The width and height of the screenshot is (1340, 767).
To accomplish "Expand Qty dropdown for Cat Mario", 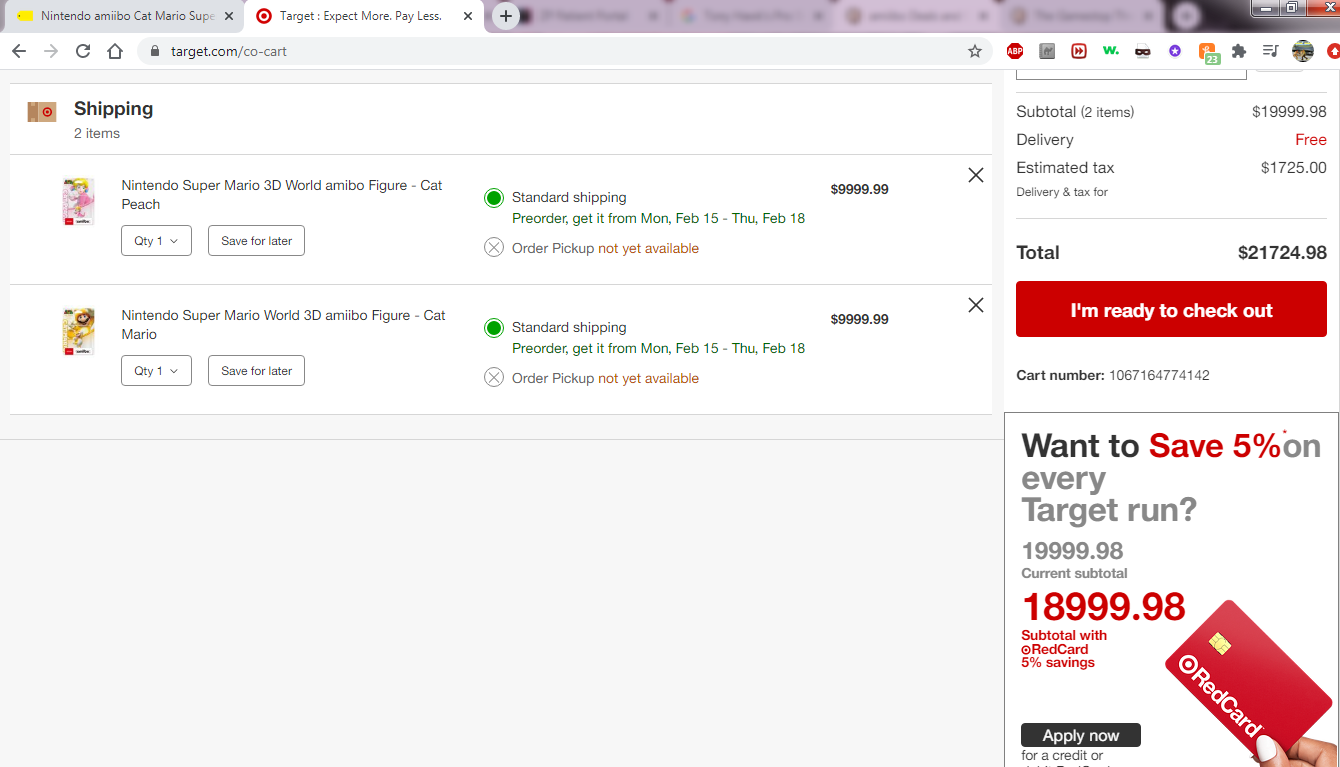I will [x=156, y=371].
